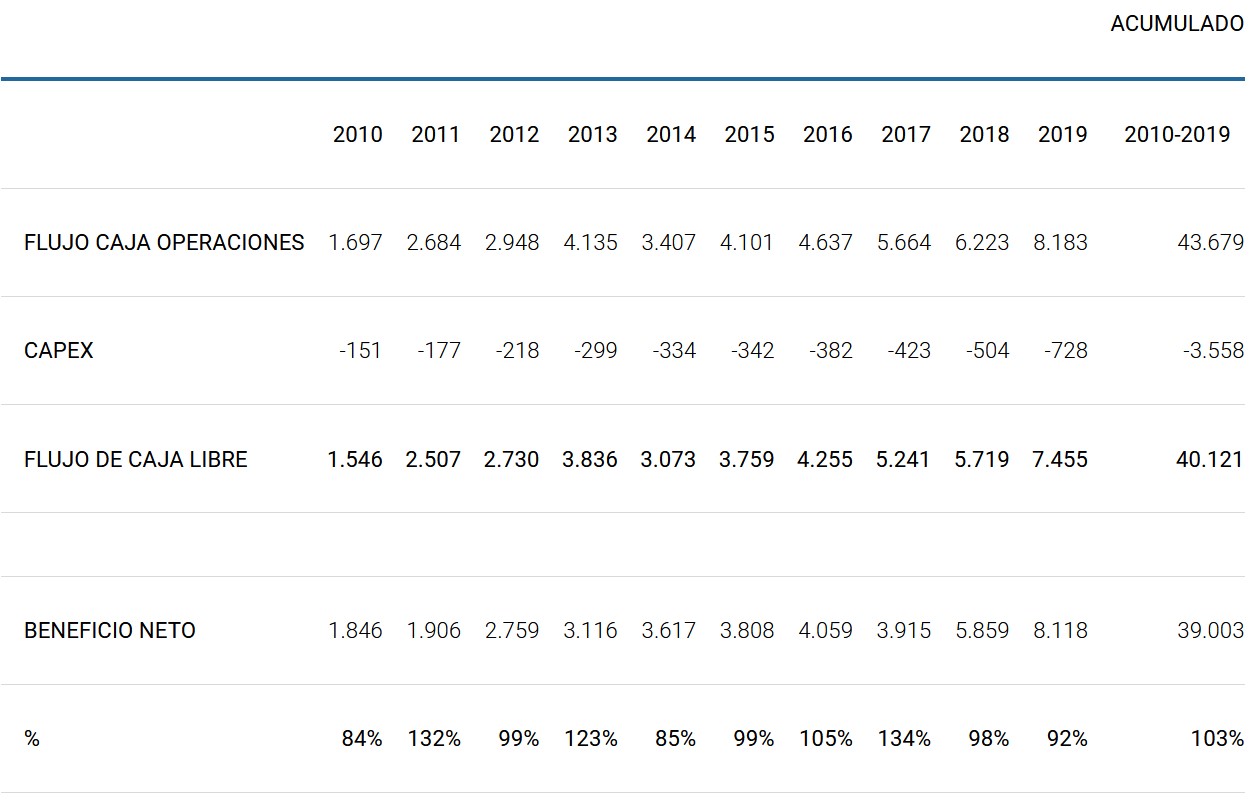Image resolution: width=1255 pixels, height=802 pixels.
Task: Select the 2019 operating cash flow 8.183
Action: pos(1060,242)
